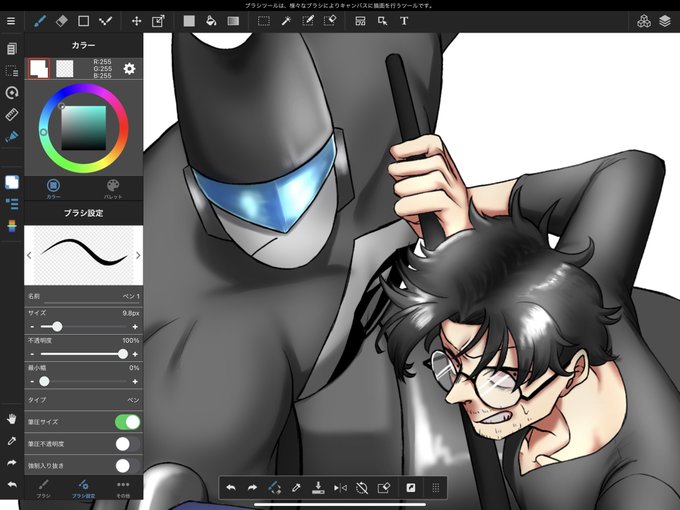Increase brush size with plus button

tap(135, 327)
